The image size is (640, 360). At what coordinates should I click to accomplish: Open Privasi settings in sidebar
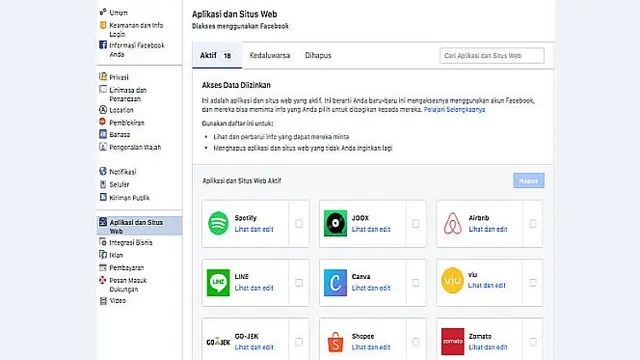(119, 77)
